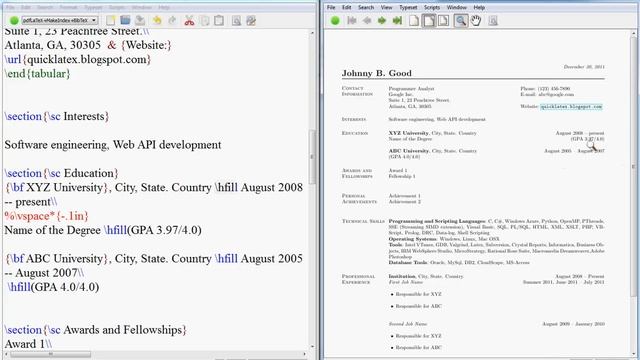
Task: Select Fit to Window in PDF toolbar
Action: (443, 20)
